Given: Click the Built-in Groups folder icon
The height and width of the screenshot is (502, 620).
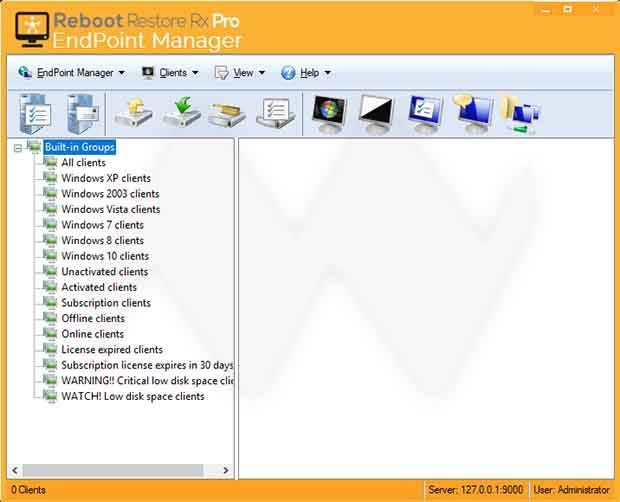Looking at the screenshot, I should pos(34,147).
